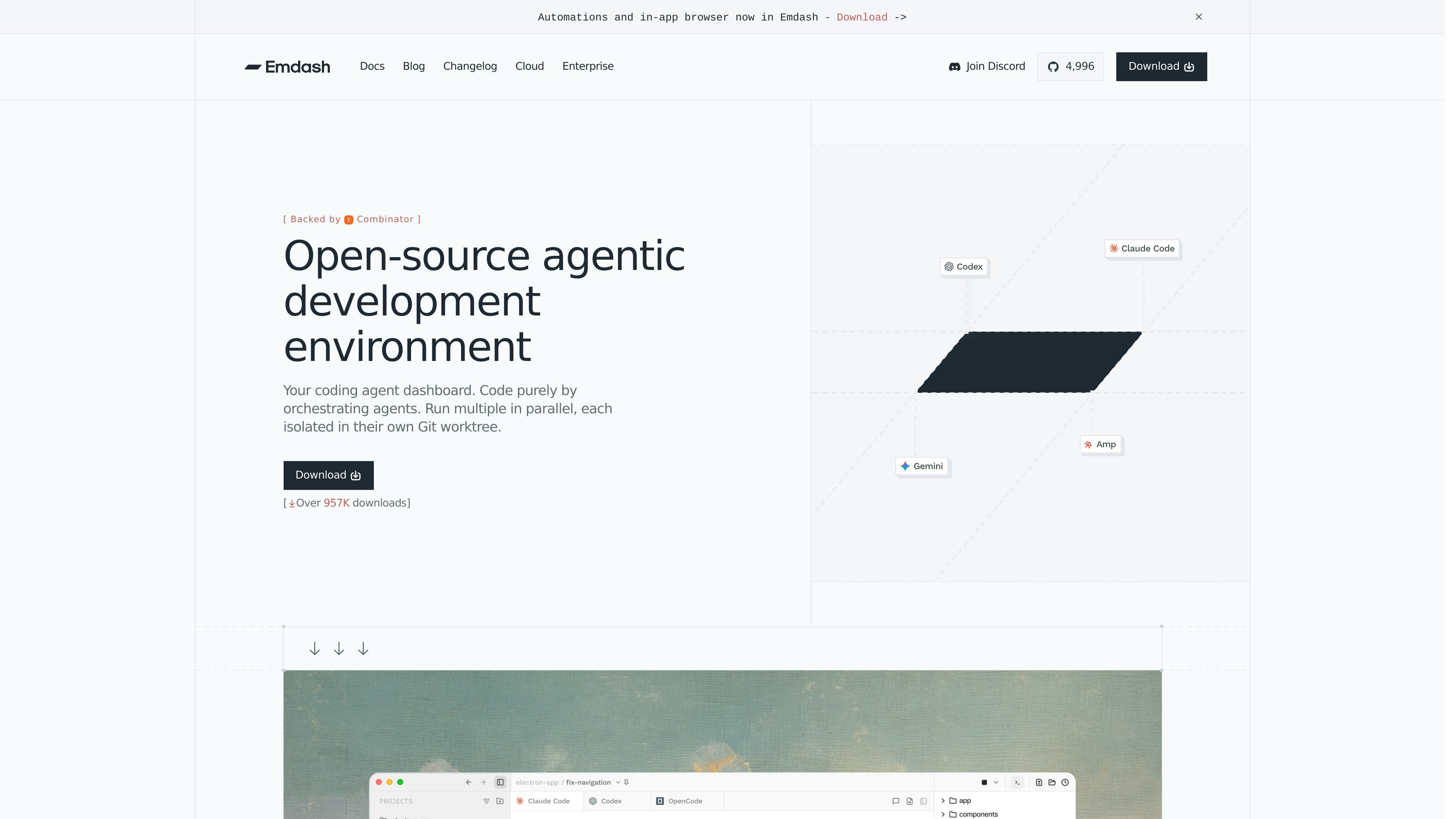The height and width of the screenshot is (819, 1456).
Task: Click the stop square icon in the preview toolbar
Action: (x=984, y=782)
